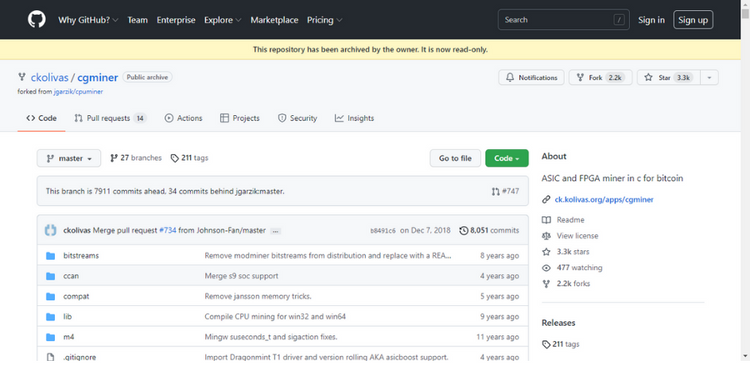Click the Star button
Screen dimensions: 750x375
[669, 77]
